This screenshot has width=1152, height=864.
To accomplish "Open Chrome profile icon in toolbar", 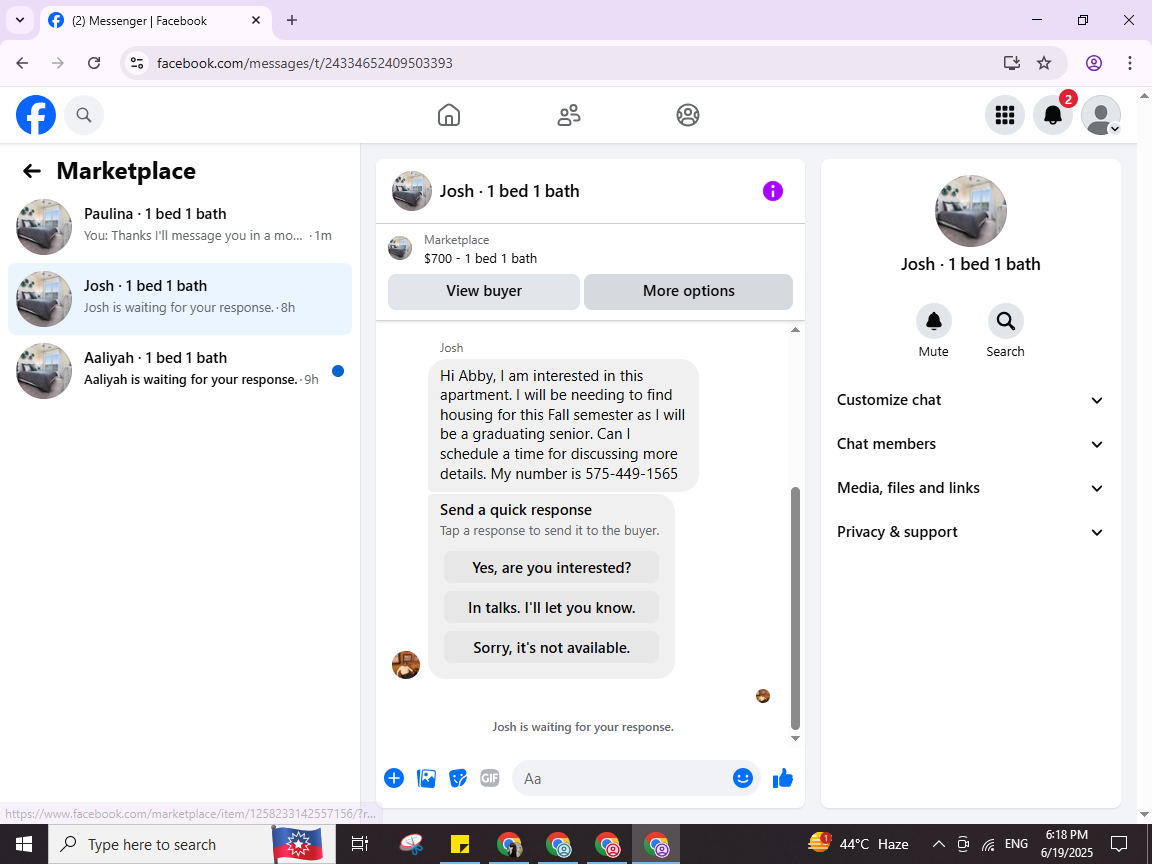I will coord(1093,63).
